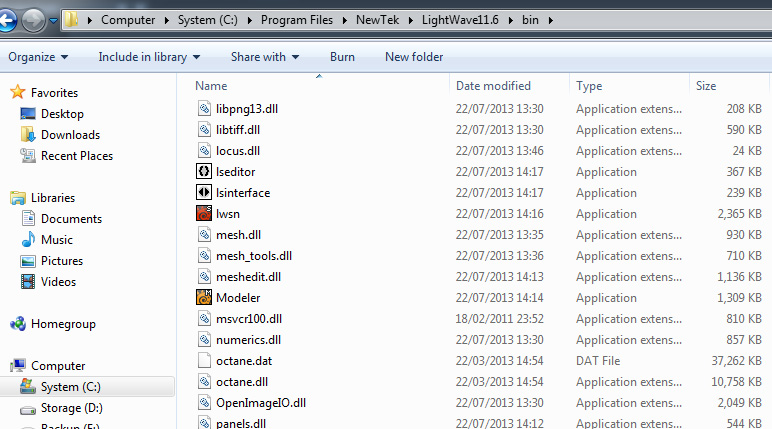772x429 pixels.
Task: Open the Organize dropdown menu
Action: pos(38,57)
